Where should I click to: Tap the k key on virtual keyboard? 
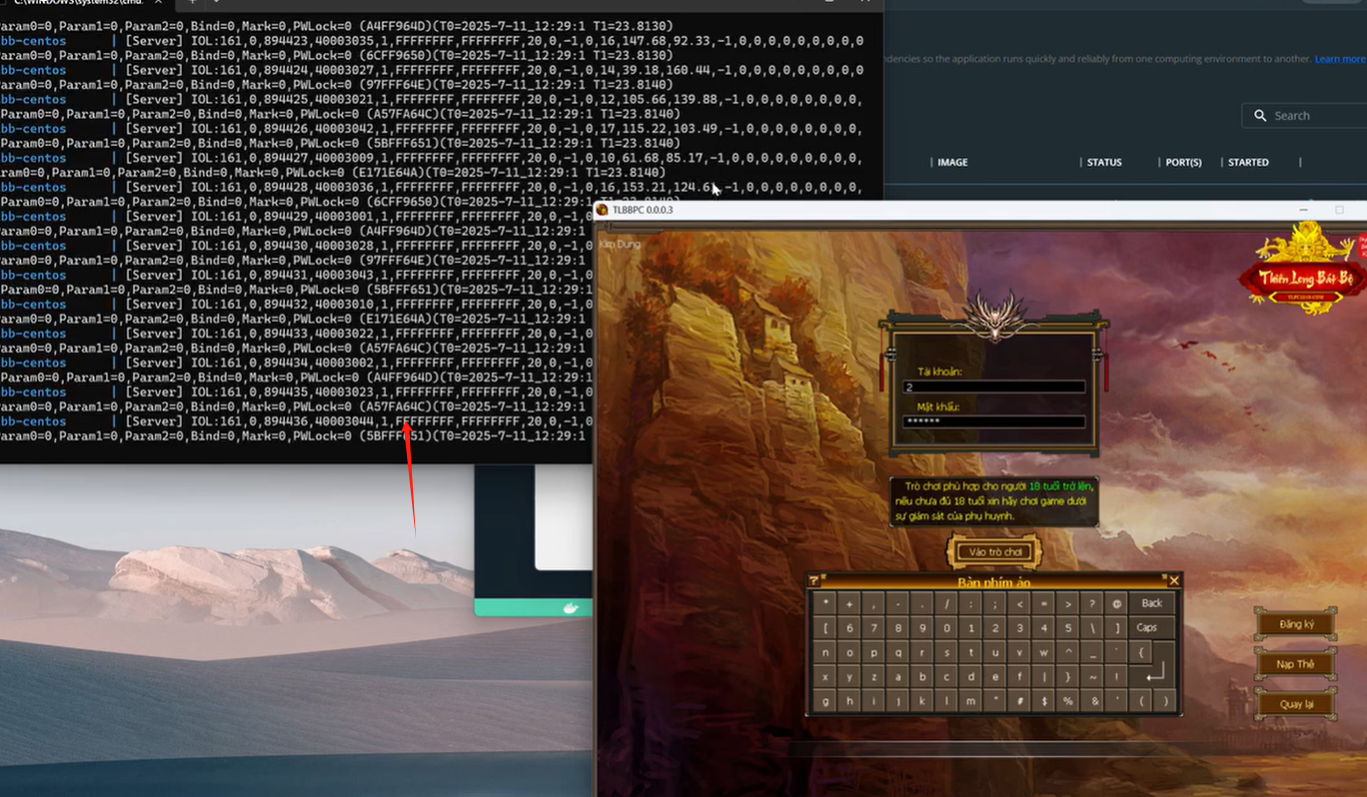click(x=922, y=701)
